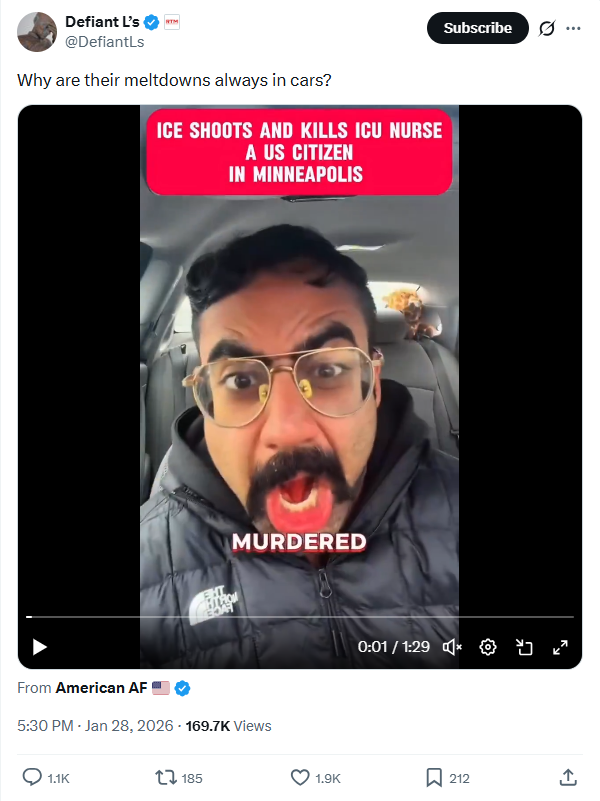Seek along the video progress bar

click(300, 617)
